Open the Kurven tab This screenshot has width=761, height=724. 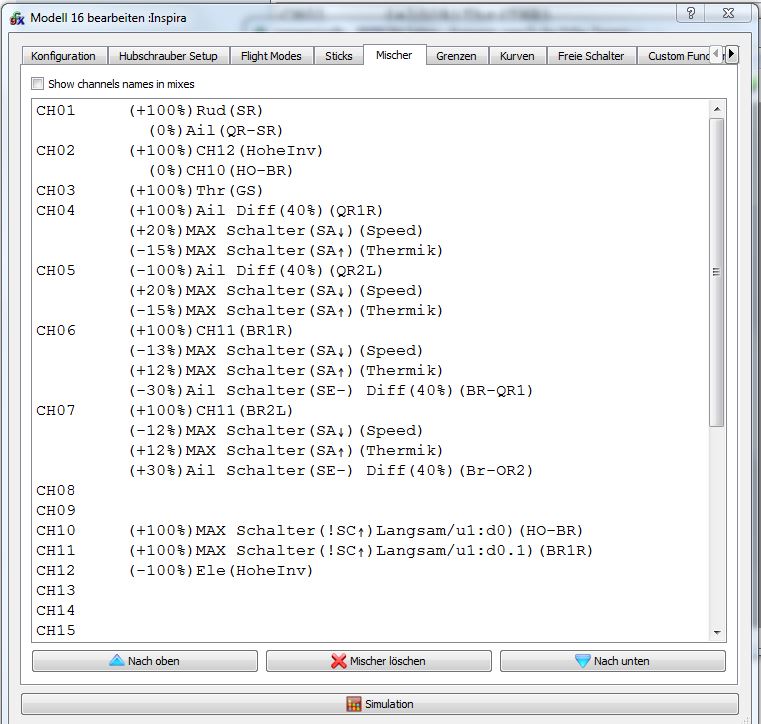pyautogui.click(x=517, y=56)
